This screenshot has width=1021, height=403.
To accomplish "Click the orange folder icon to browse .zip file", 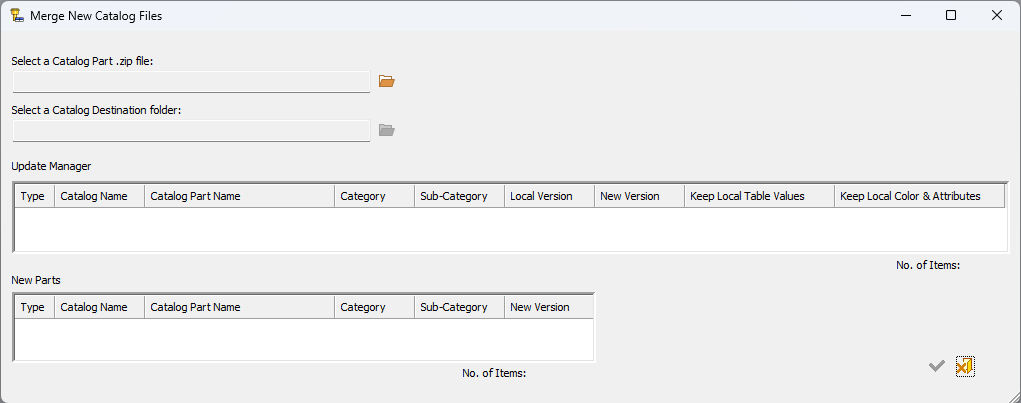I will click(387, 82).
